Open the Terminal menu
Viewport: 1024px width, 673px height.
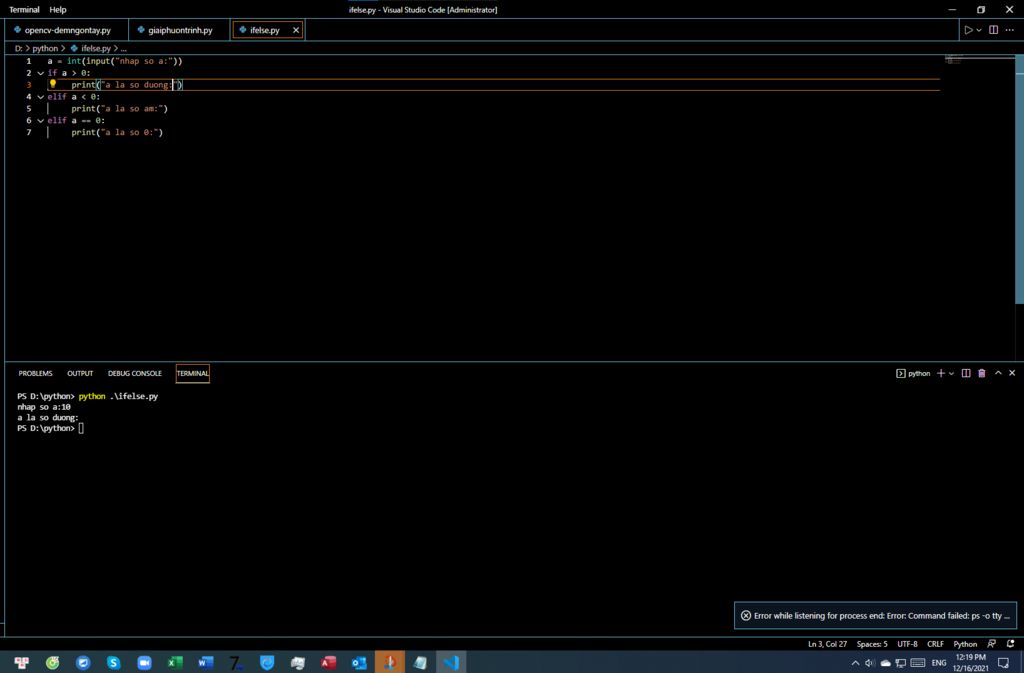(x=24, y=10)
